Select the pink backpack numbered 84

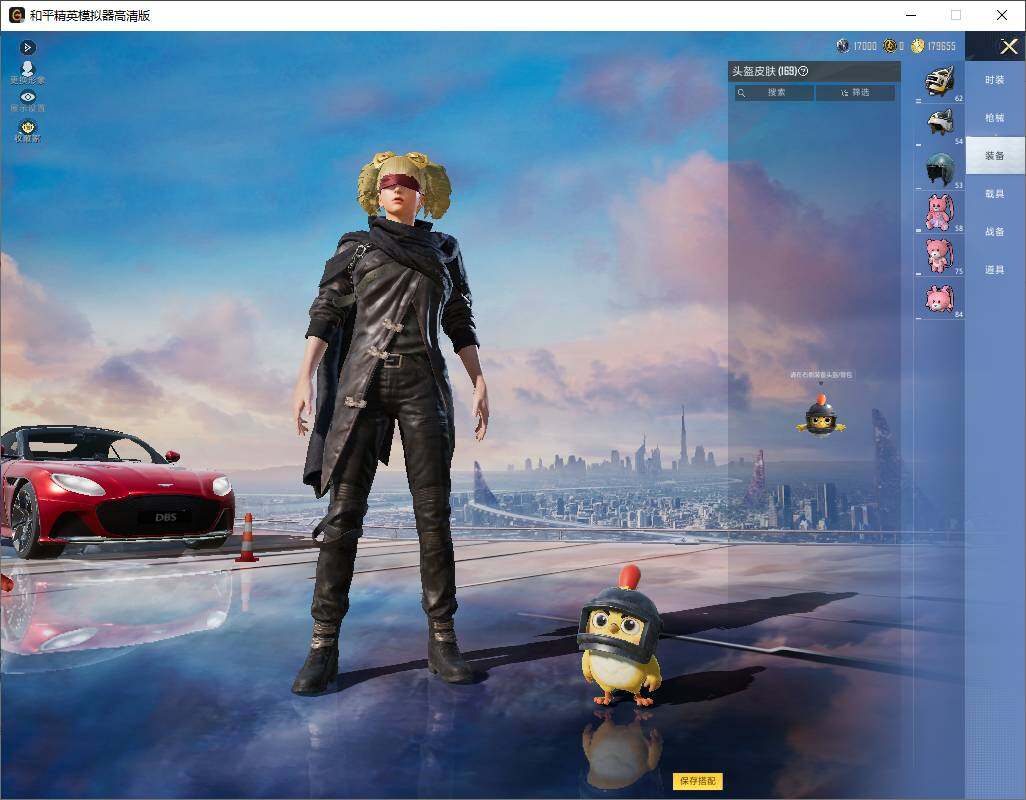point(940,298)
